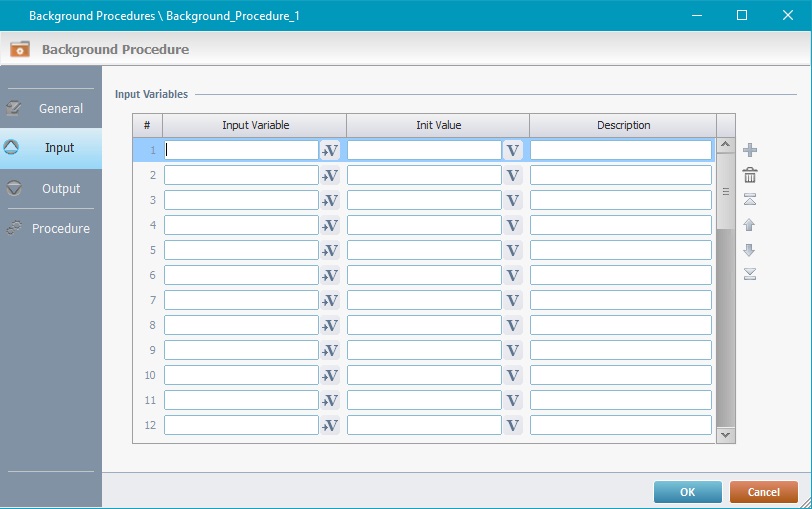The width and height of the screenshot is (812, 509).
Task: Open variable picker for row 6 Input Variable
Action: tap(330, 275)
